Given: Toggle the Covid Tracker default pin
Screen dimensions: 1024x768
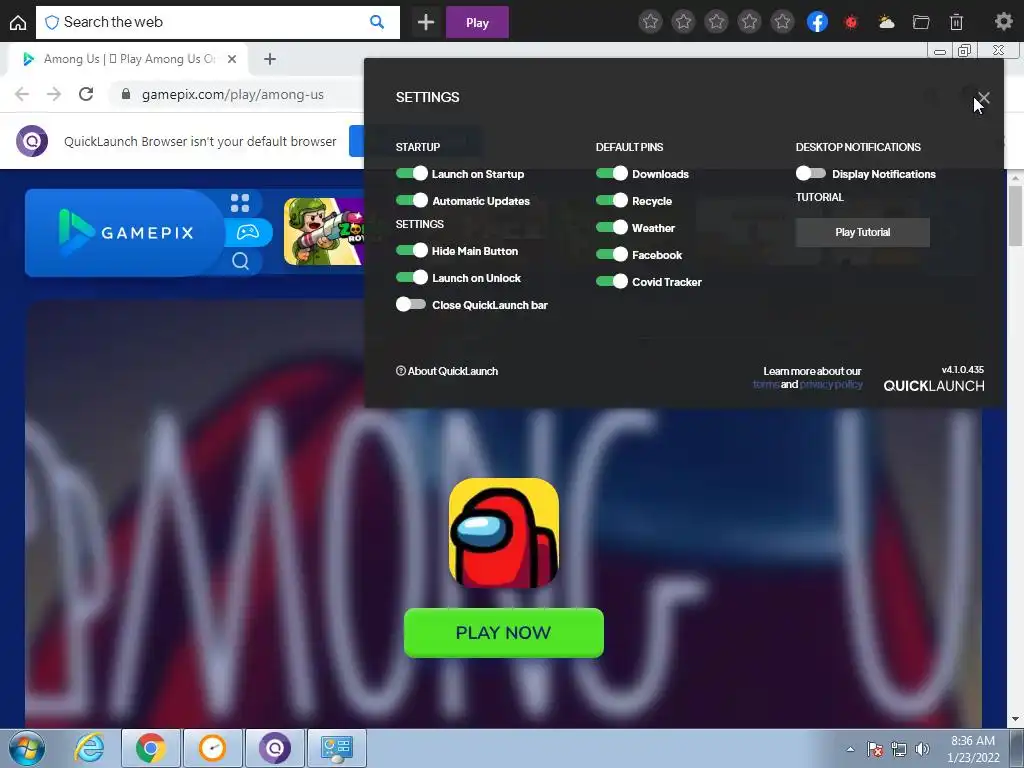Looking at the screenshot, I should [x=612, y=281].
